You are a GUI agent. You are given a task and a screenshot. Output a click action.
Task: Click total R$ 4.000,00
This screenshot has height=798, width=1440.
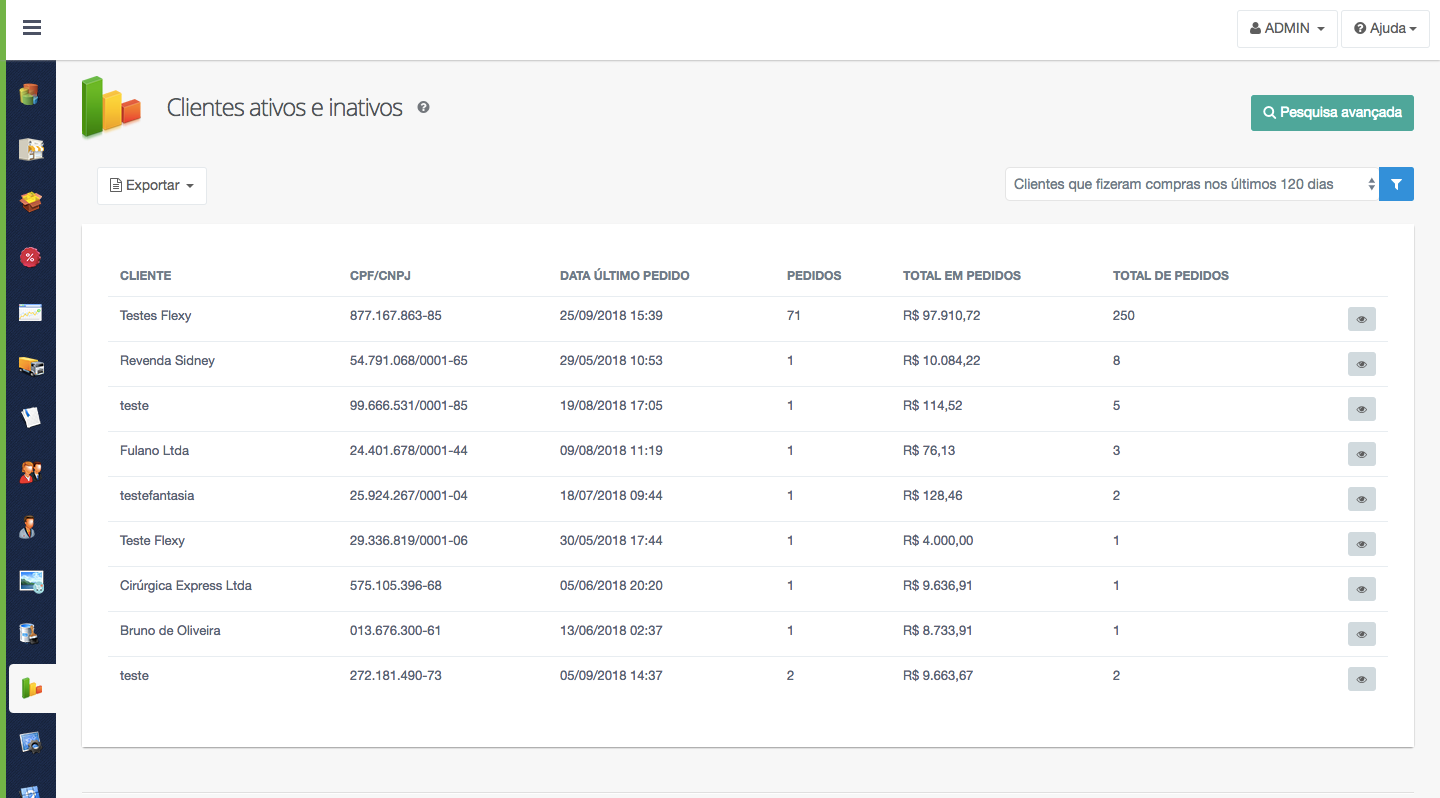click(938, 541)
